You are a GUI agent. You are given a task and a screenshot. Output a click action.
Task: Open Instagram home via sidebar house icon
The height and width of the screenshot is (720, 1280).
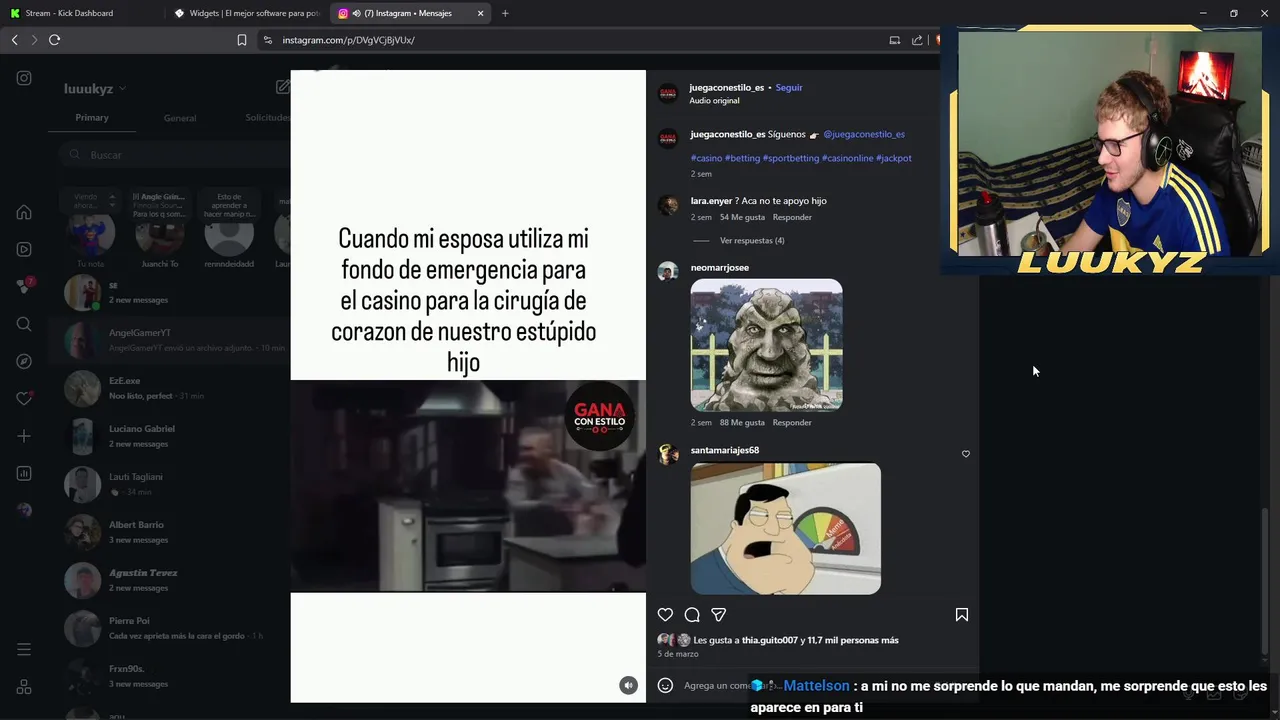coord(24,212)
